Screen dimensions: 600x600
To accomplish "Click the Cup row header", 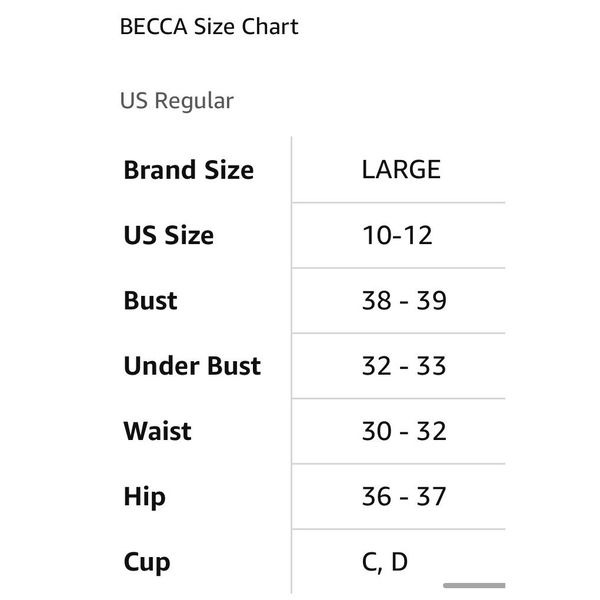I will point(147,563).
